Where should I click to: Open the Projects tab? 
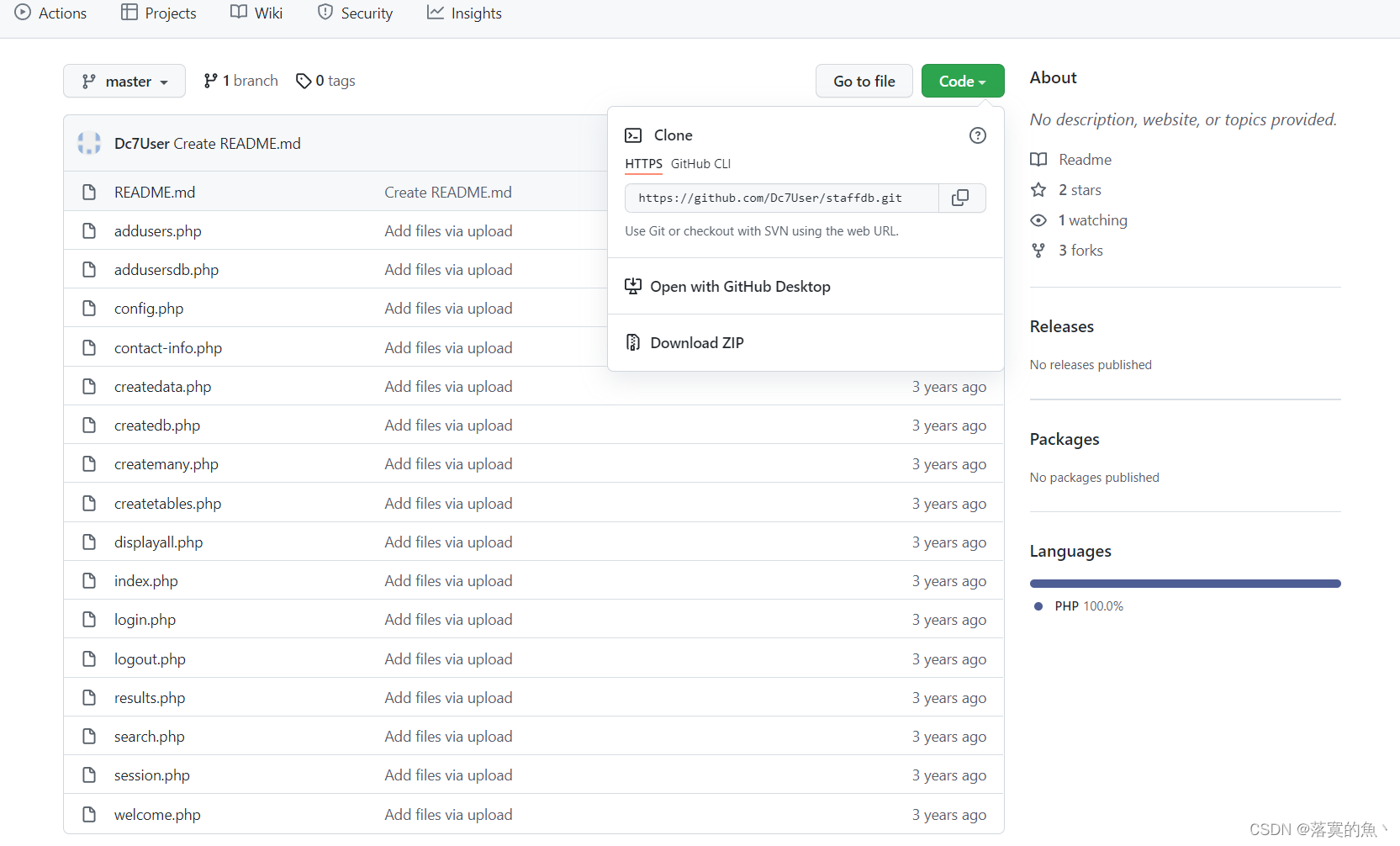pyautogui.click(x=159, y=13)
